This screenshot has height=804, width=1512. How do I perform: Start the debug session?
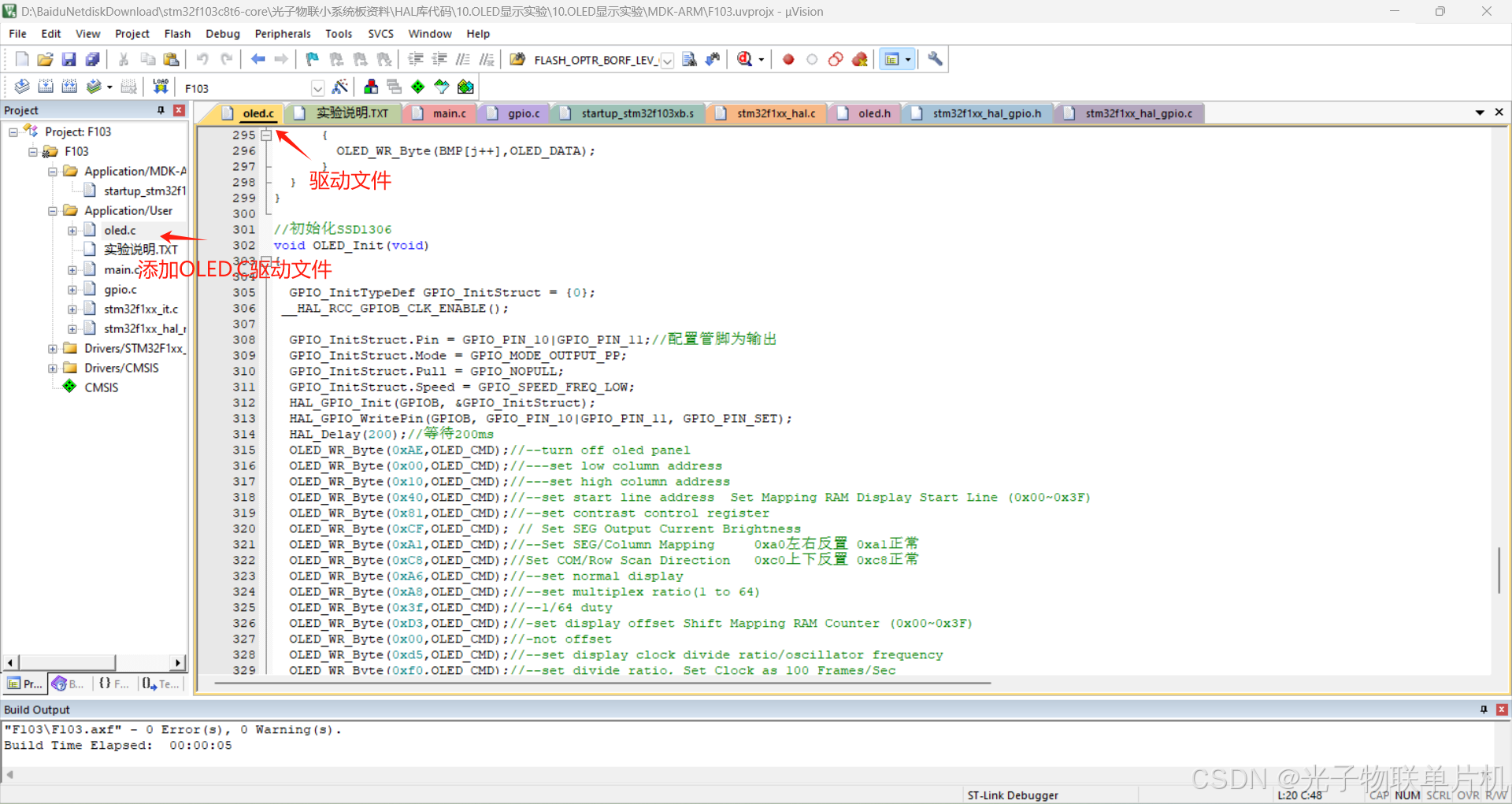pyautogui.click(x=744, y=59)
